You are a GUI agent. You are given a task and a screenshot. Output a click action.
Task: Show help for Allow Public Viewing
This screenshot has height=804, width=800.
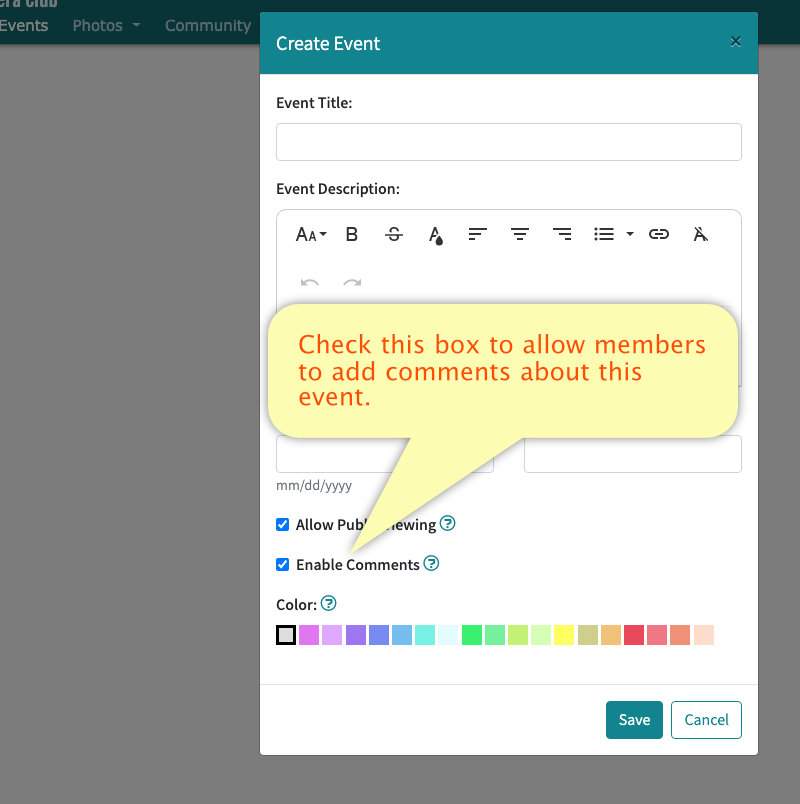coord(448,523)
